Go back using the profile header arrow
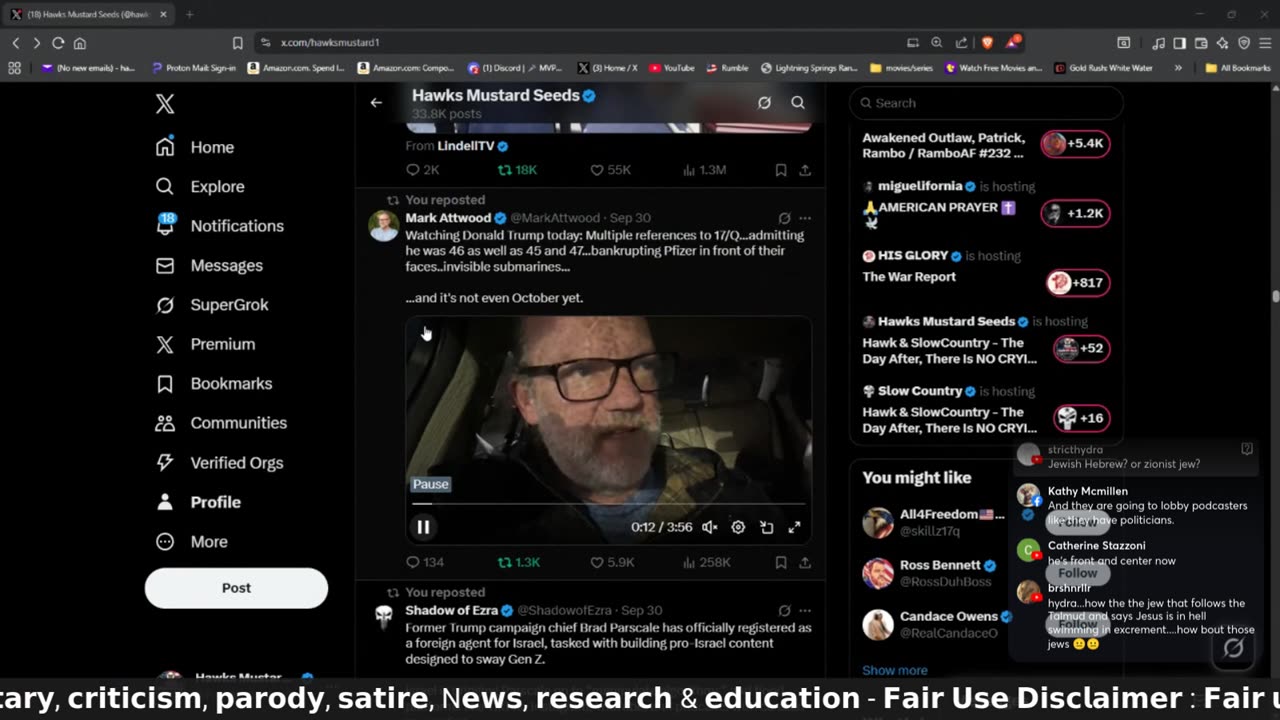The image size is (1280, 720). 376,102
